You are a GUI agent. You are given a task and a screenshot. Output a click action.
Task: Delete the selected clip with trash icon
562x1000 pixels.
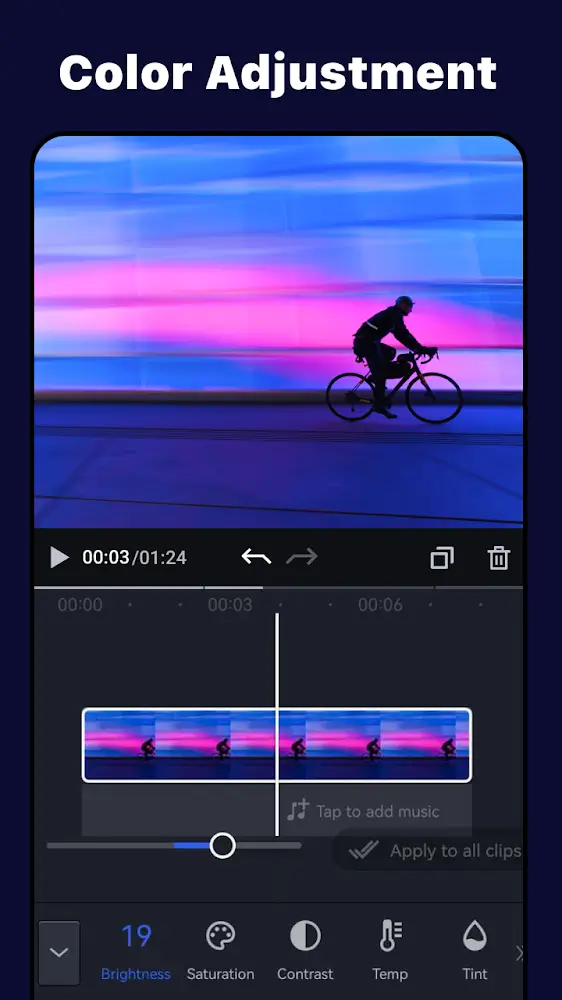499,557
